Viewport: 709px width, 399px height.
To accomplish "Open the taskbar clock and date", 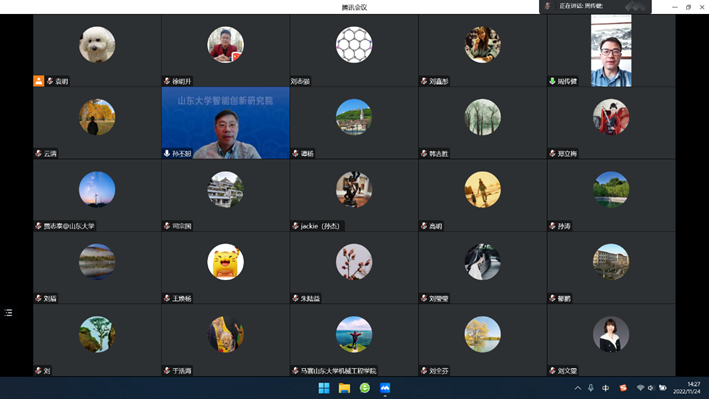I will tap(687, 388).
